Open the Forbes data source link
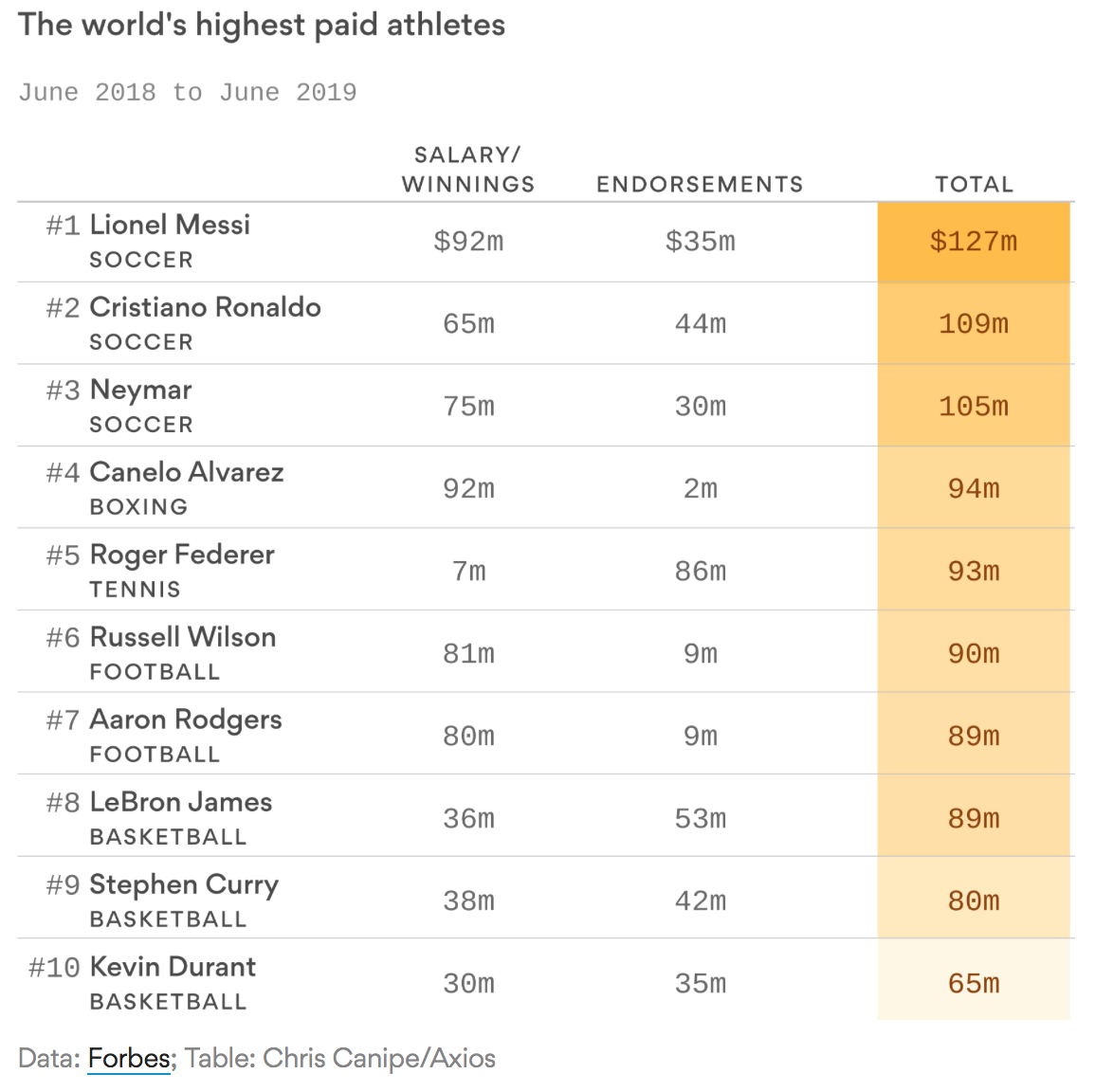This screenshot has height=1092, width=1113. click(x=129, y=1058)
